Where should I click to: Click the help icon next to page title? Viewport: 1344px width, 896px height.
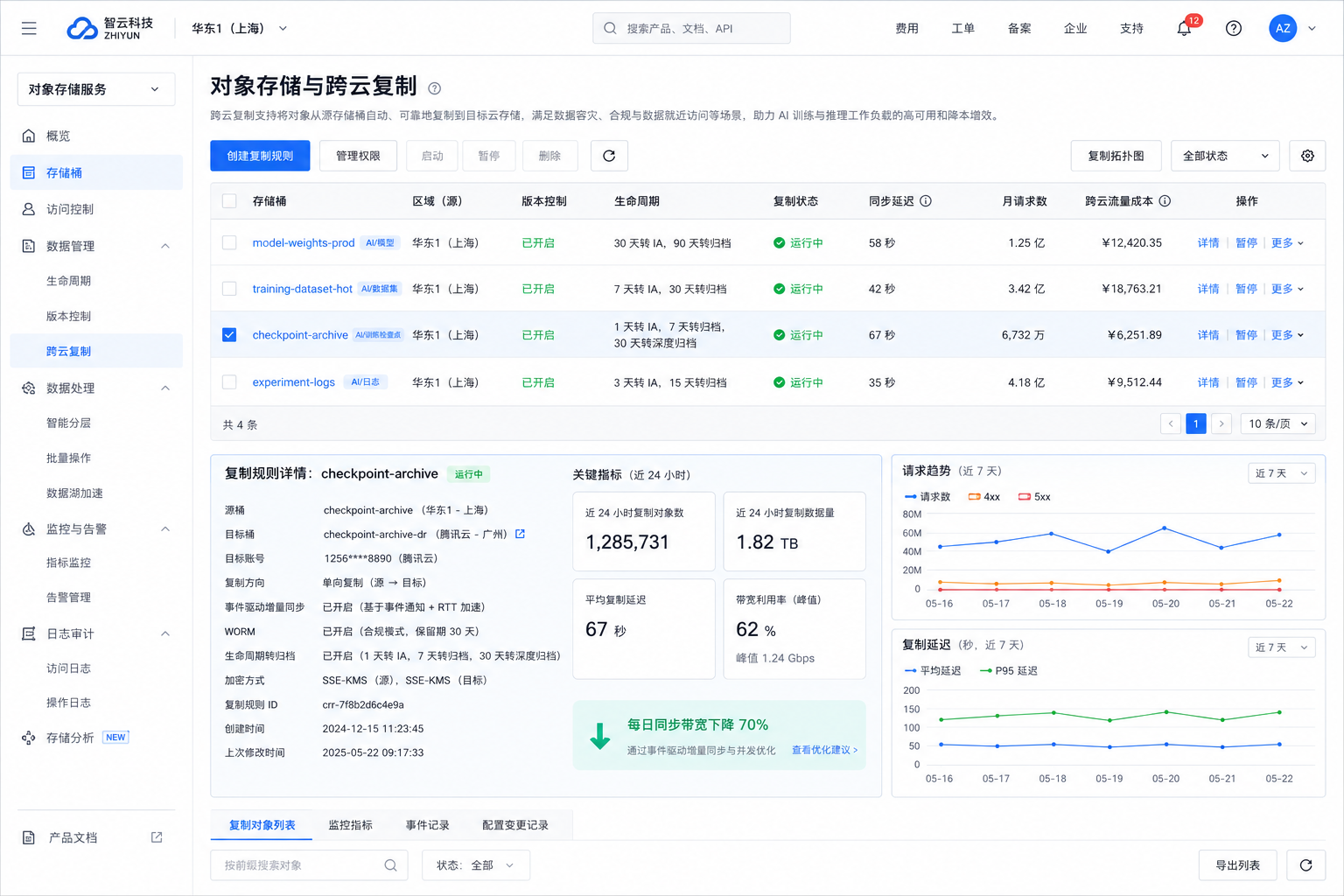point(435,88)
